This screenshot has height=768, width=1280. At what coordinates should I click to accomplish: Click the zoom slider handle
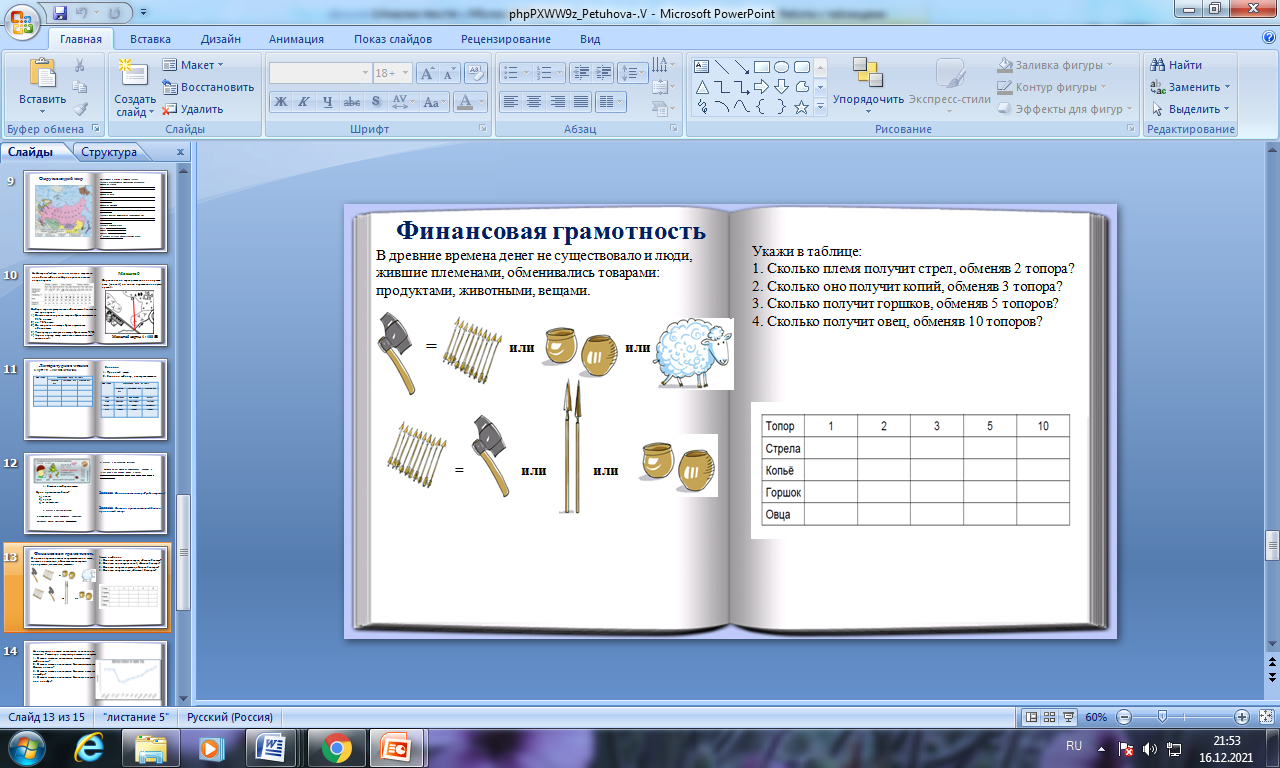tap(1162, 717)
